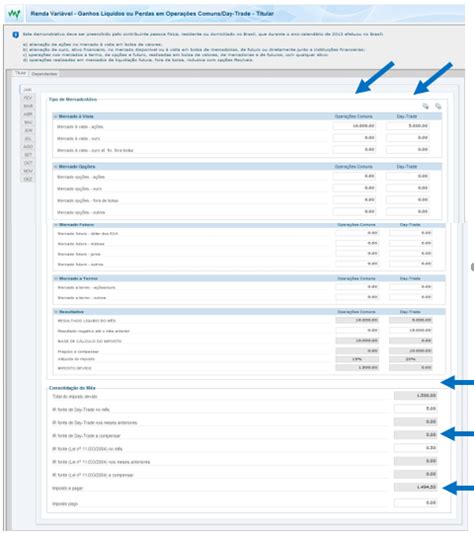Click the Imposto a pagar calculated value
474x534 pixels.
(415, 487)
